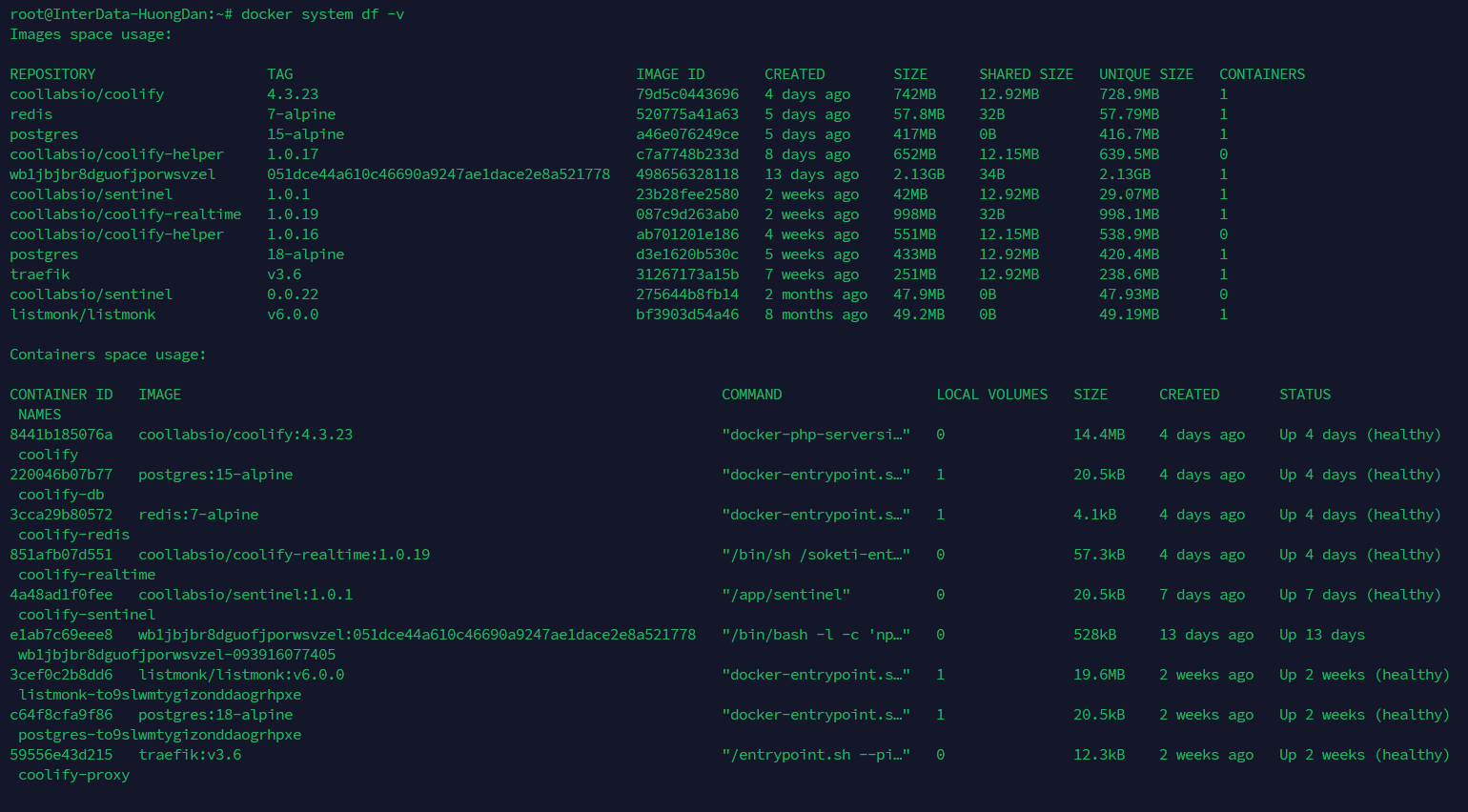Select container ID 220046b07b77
The width and height of the screenshot is (1468, 812).
[61, 475]
